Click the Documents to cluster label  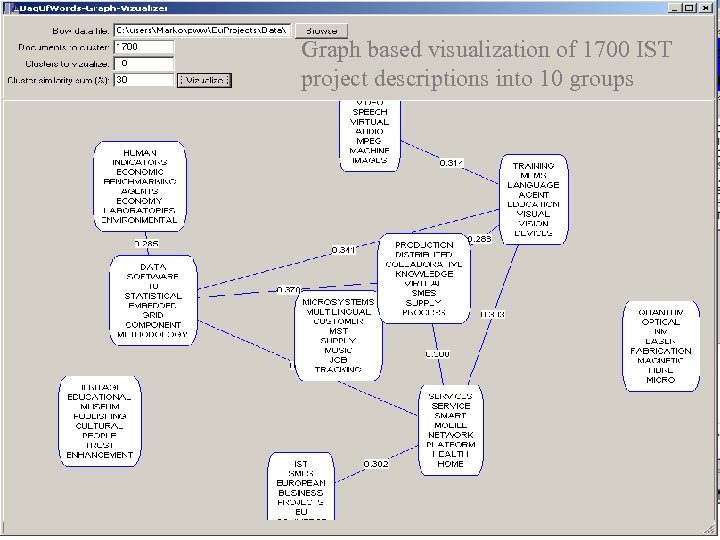(63, 47)
